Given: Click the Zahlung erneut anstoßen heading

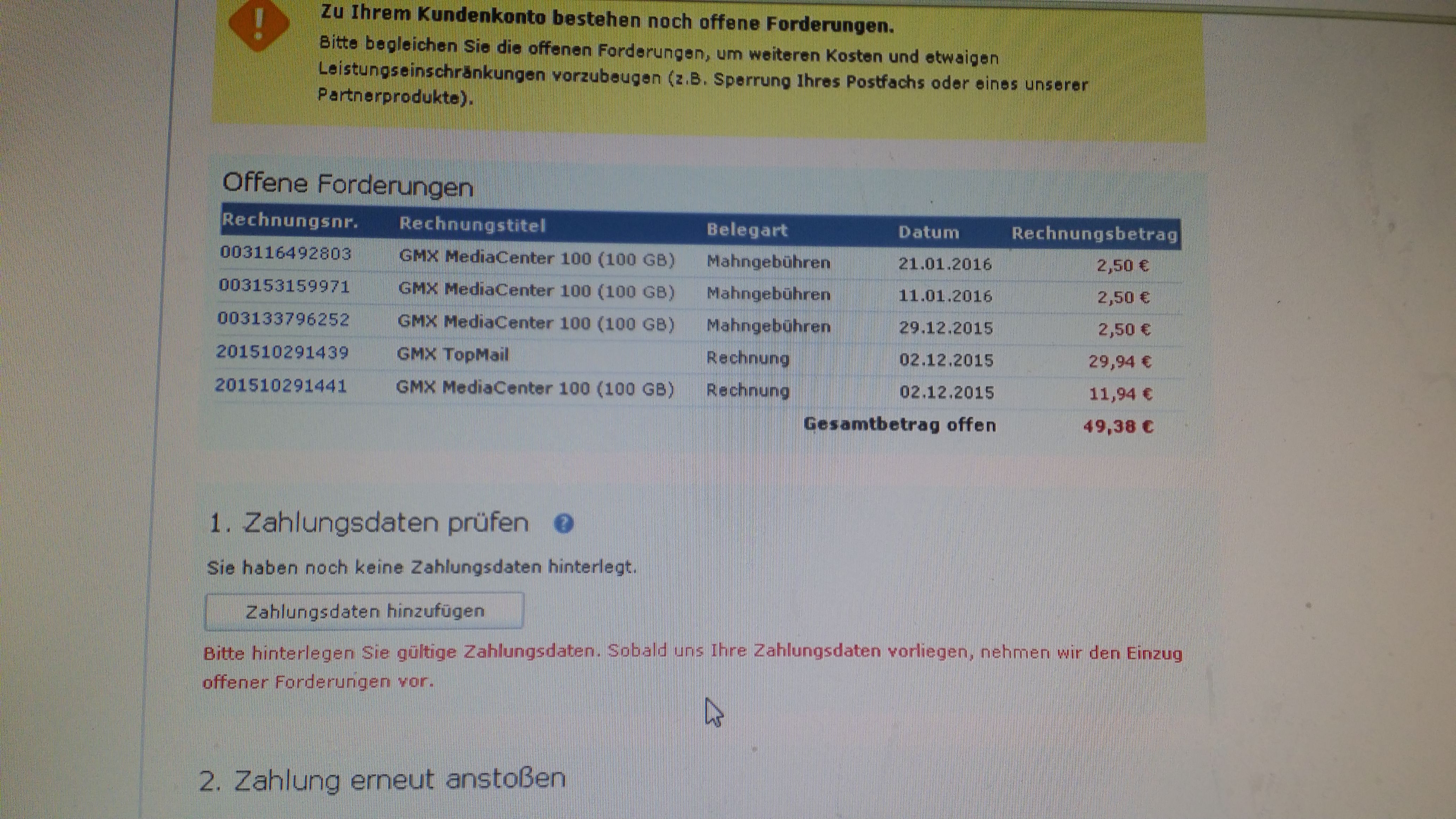Looking at the screenshot, I should coord(383,779).
